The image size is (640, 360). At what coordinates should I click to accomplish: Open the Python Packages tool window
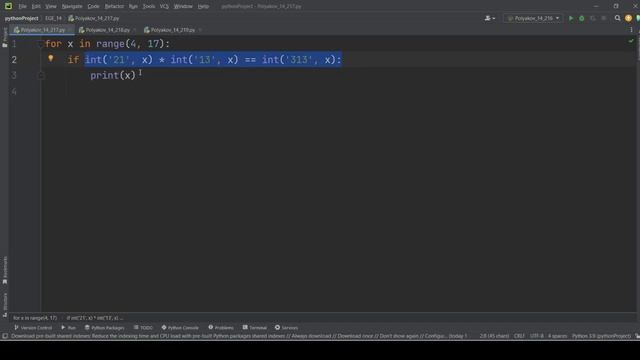click(x=104, y=328)
